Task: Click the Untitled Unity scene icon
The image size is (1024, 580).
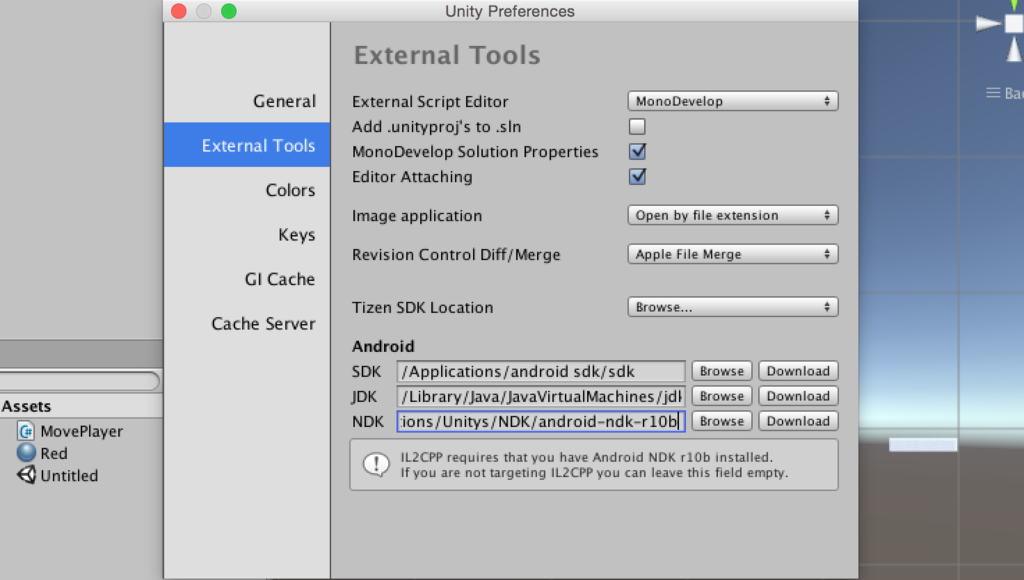Action: (x=26, y=475)
